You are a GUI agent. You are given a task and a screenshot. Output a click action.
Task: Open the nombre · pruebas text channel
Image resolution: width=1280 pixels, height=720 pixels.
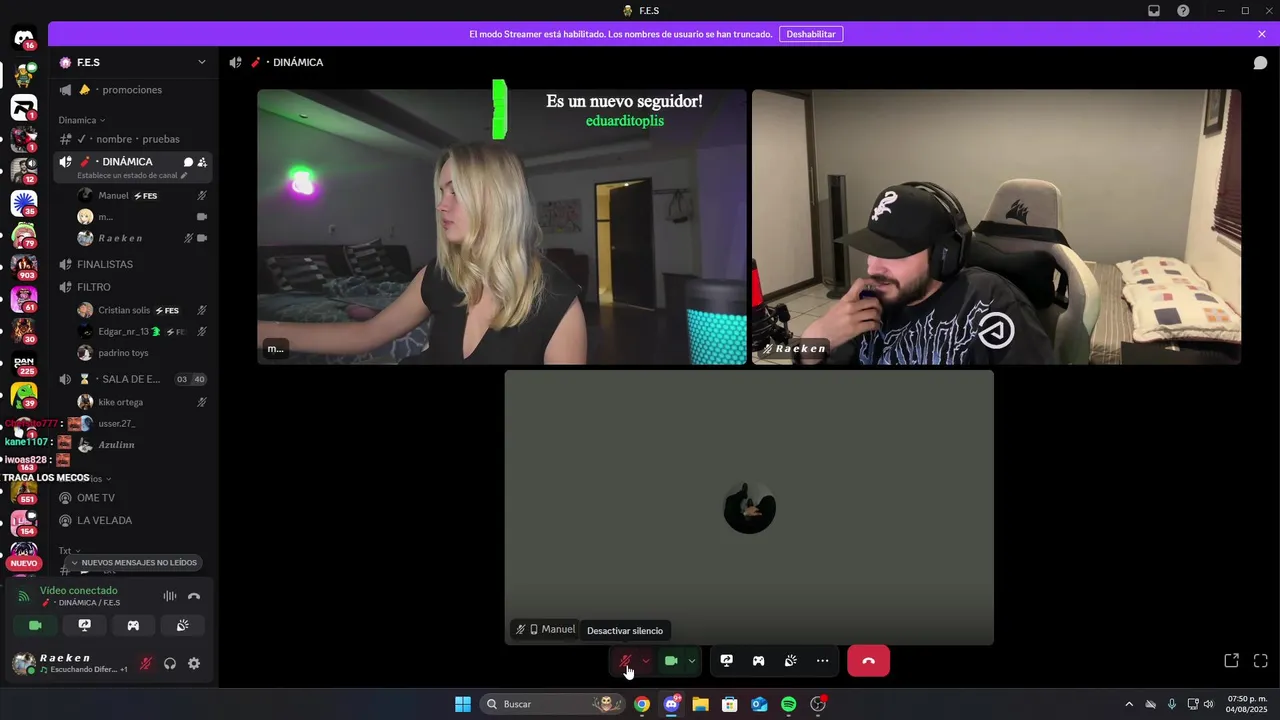point(133,139)
